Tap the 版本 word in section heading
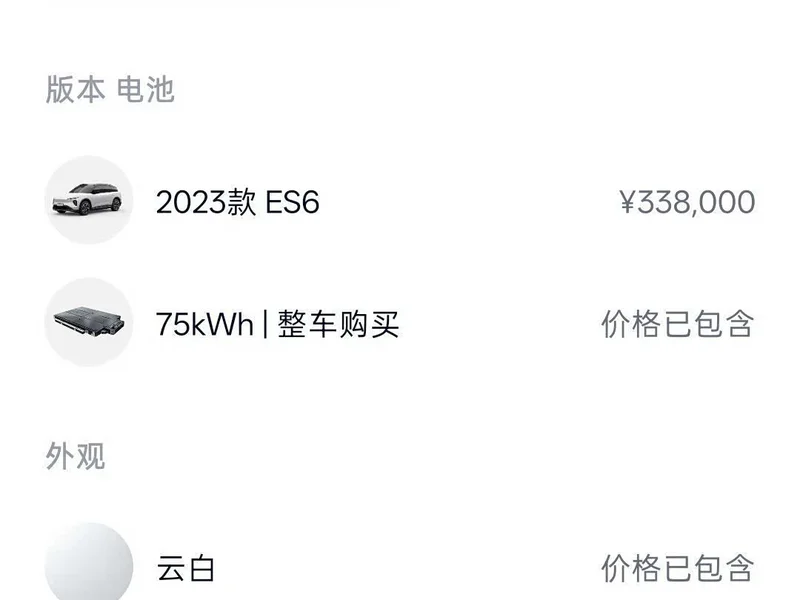Image resolution: width=800 pixels, height=600 pixels. (x=76, y=89)
